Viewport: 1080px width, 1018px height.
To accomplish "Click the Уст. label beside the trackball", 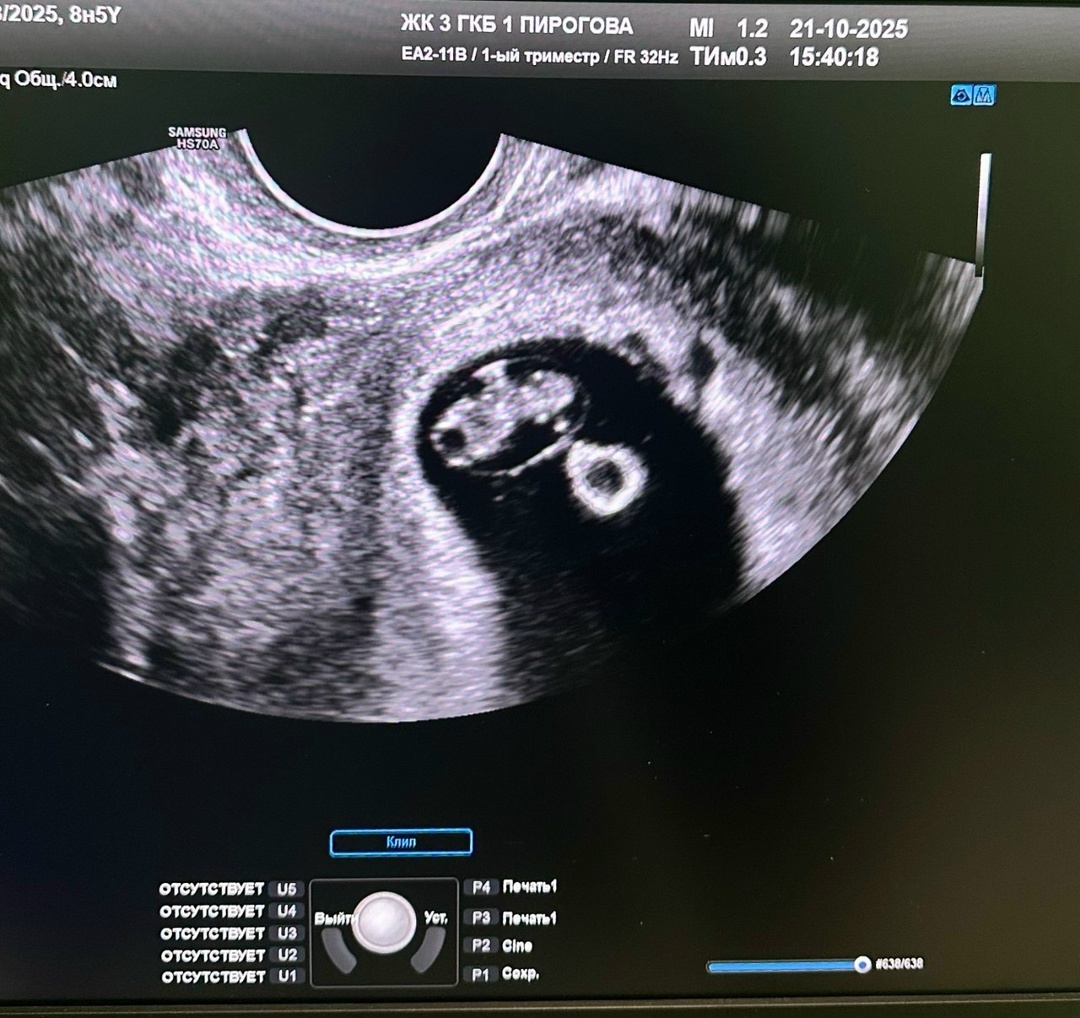I will click(436, 917).
